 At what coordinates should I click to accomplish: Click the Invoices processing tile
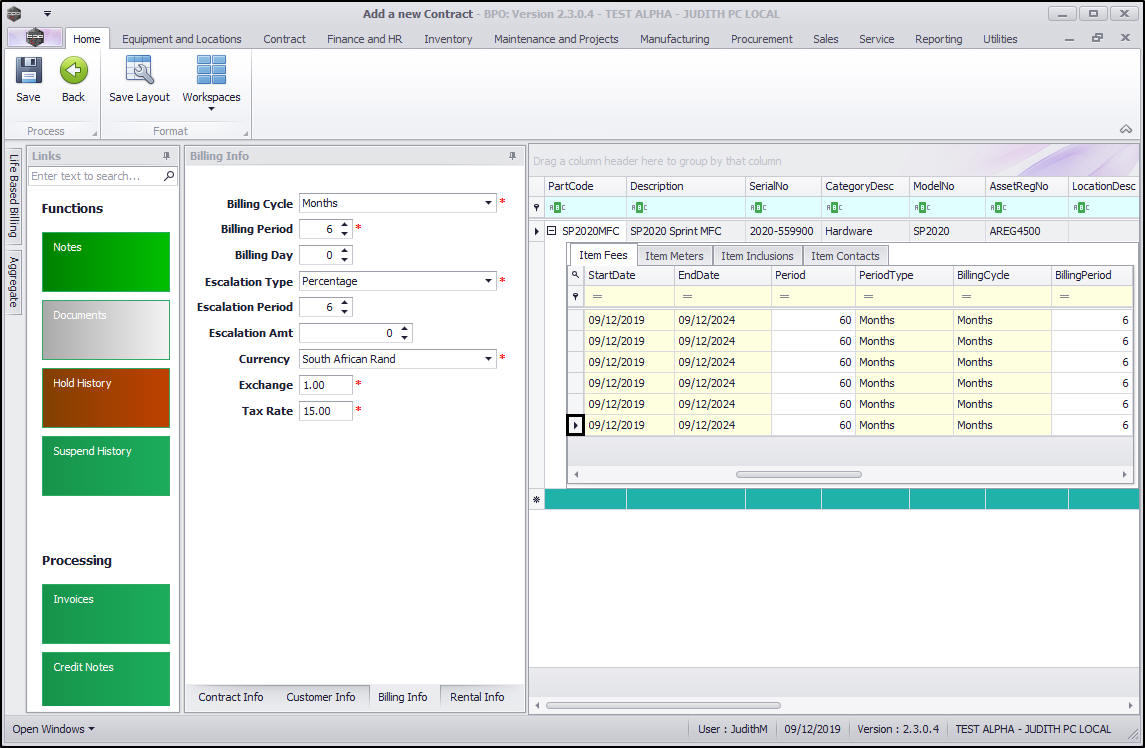(x=106, y=613)
